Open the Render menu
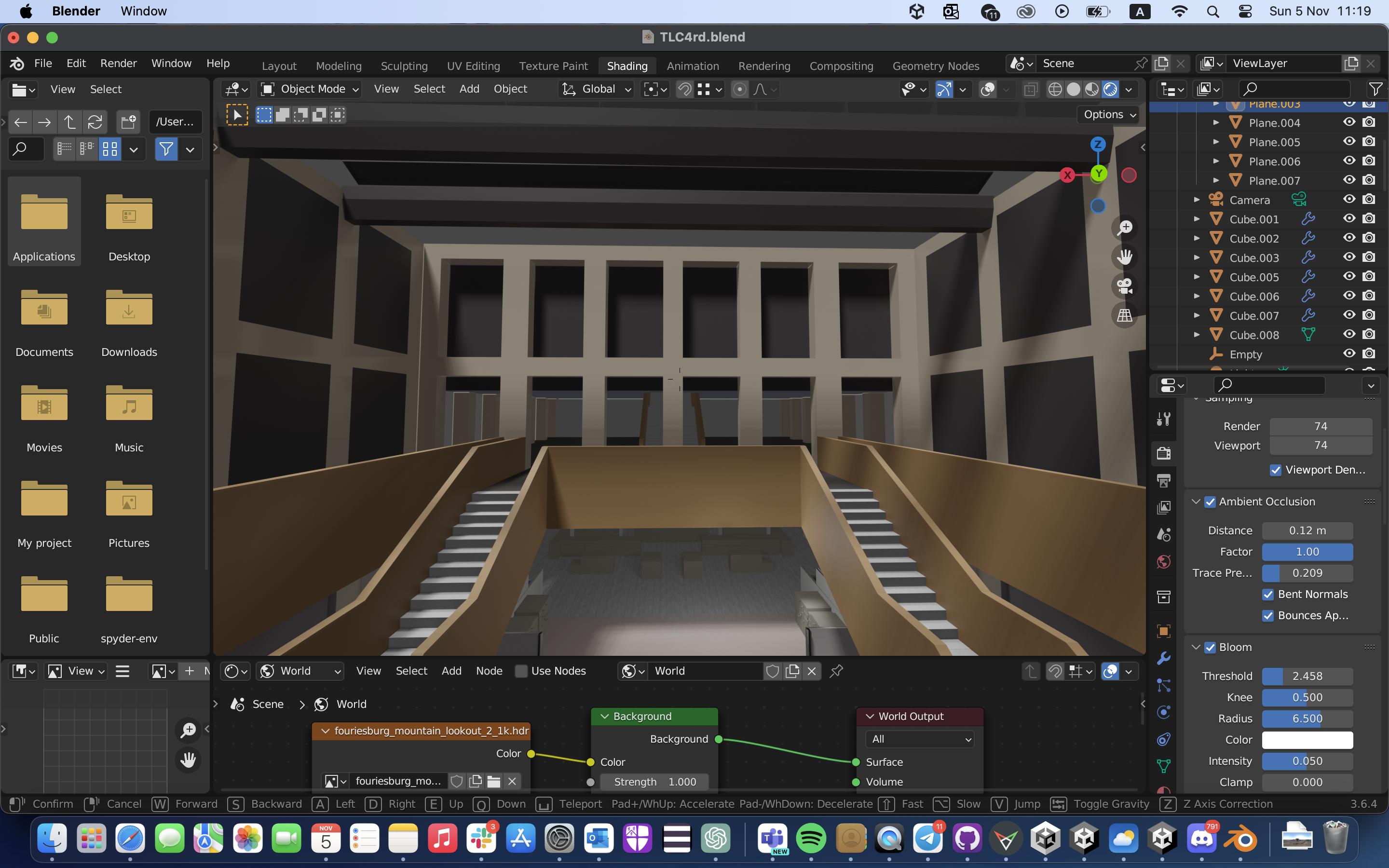 (x=118, y=63)
